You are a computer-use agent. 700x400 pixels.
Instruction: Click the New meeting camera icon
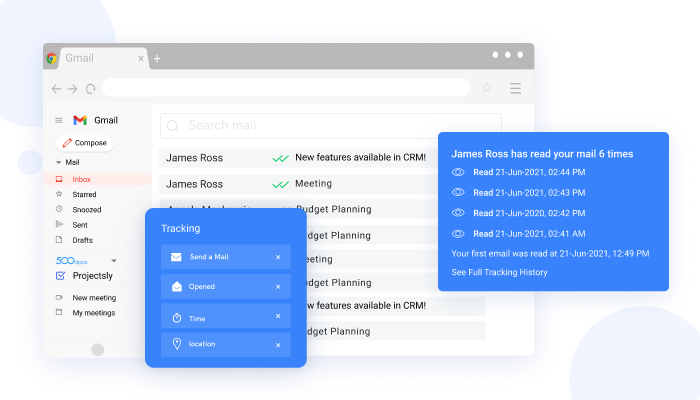tap(59, 297)
